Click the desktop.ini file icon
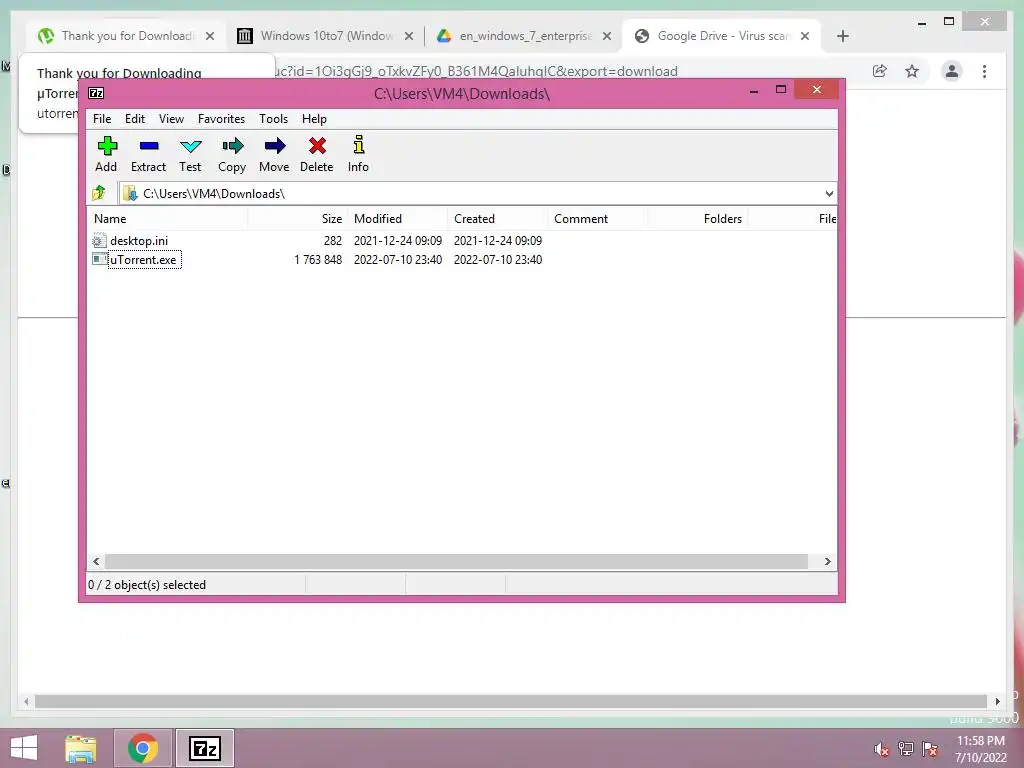The width and height of the screenshot is (1024, 768). pyautogui.click(x=99, y=240)
